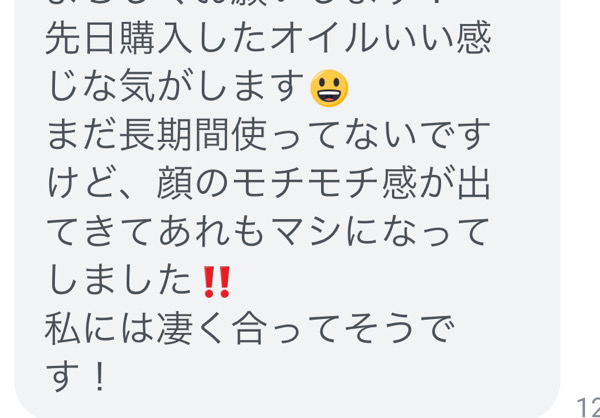Tap the phrase "使ってないです"
This screenshot has height=418, width=600.
(361, 136)
